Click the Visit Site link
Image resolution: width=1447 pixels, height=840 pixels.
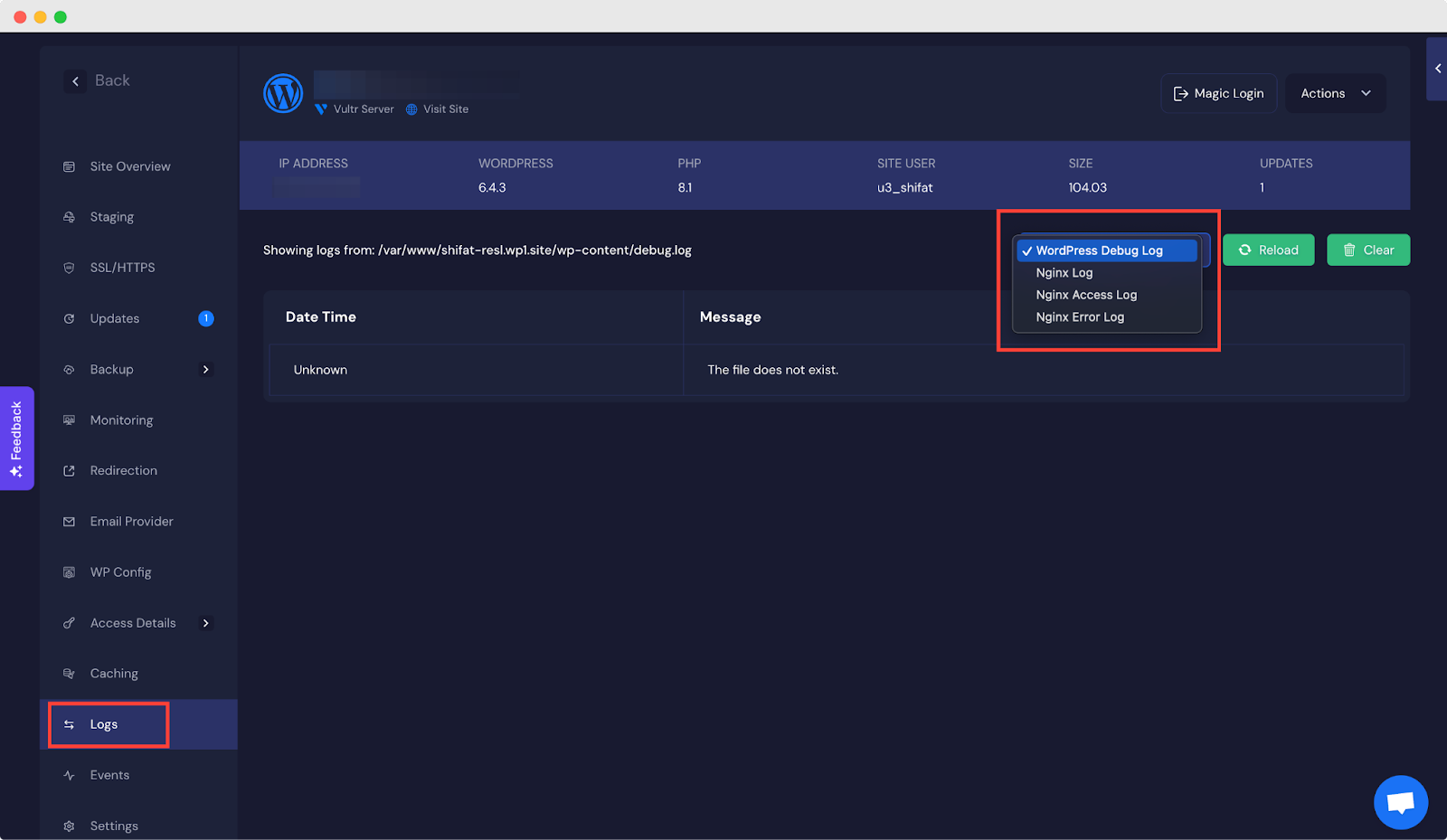click(445, 109)
